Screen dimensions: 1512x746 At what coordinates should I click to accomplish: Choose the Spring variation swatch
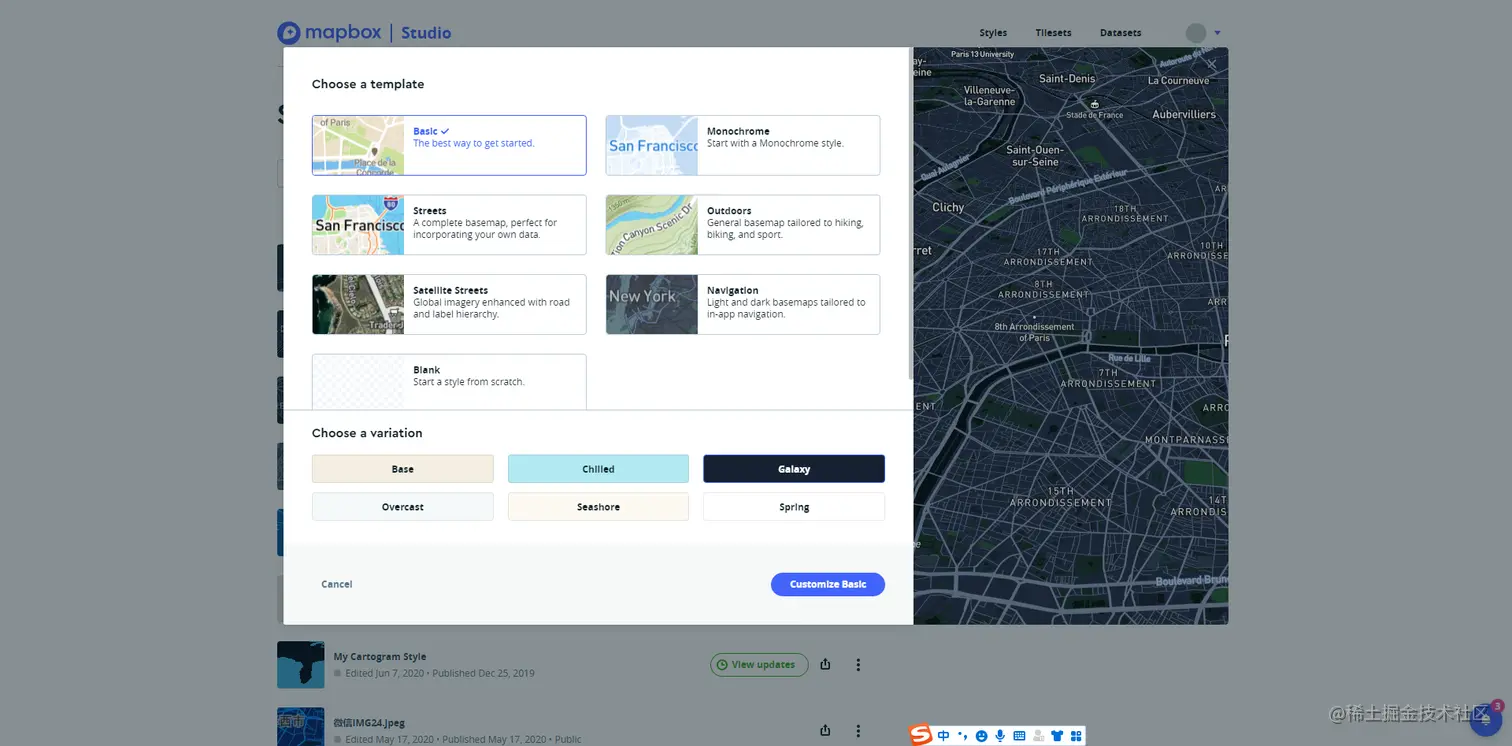click(x=794, y=507)
